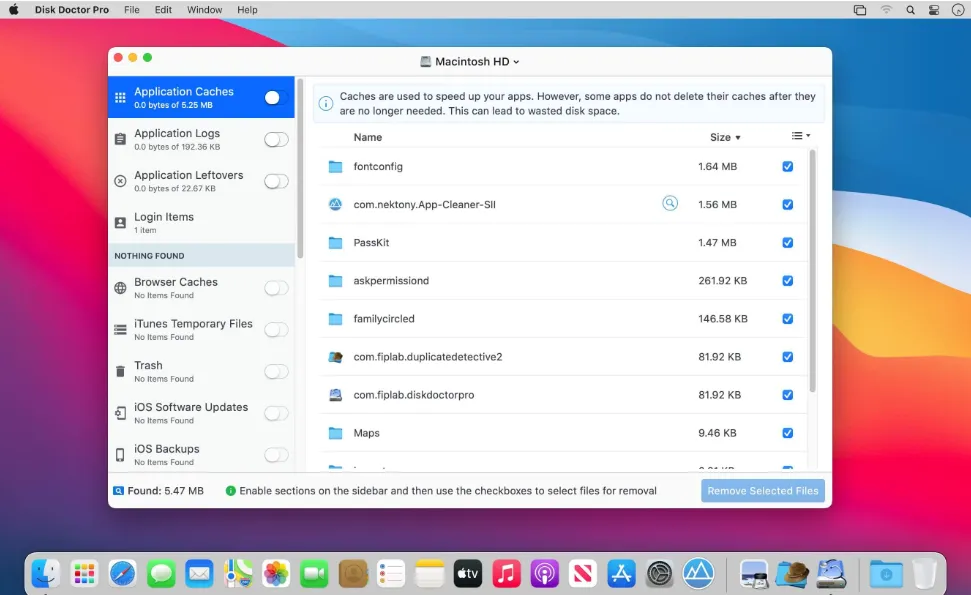
Task: Click the Found magnifier icon in status bar
Action: [x=118, y=491]
